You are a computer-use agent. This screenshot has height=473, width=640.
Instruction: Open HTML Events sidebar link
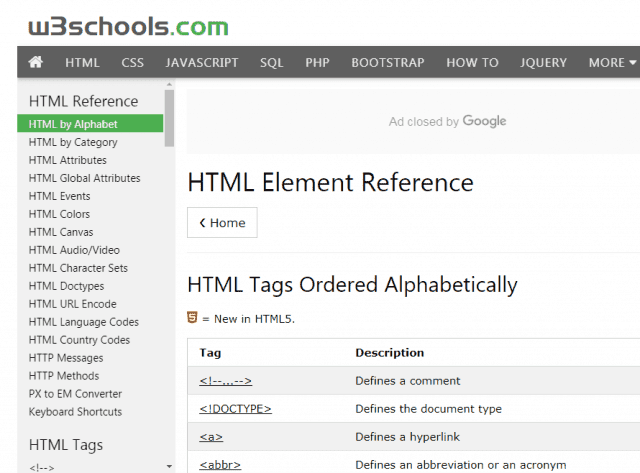click(x=59, y=196)
